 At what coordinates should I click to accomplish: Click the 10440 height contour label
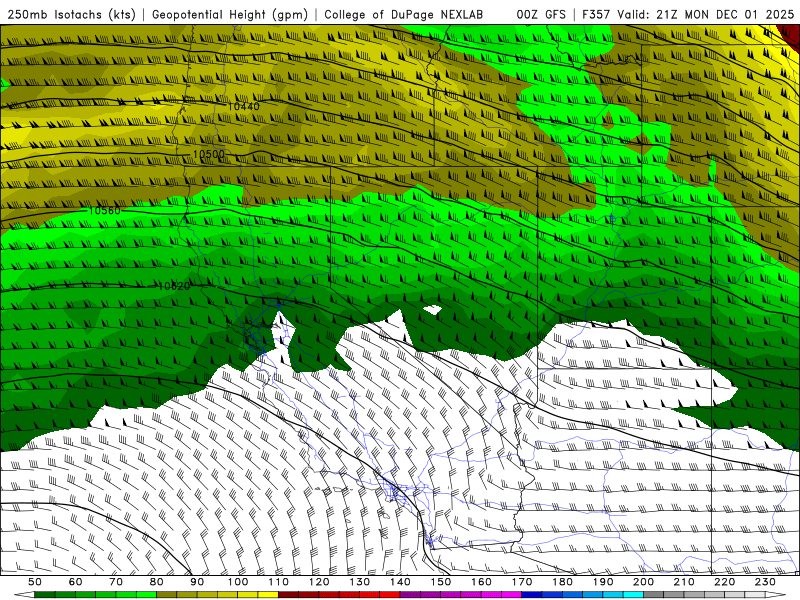243,106
